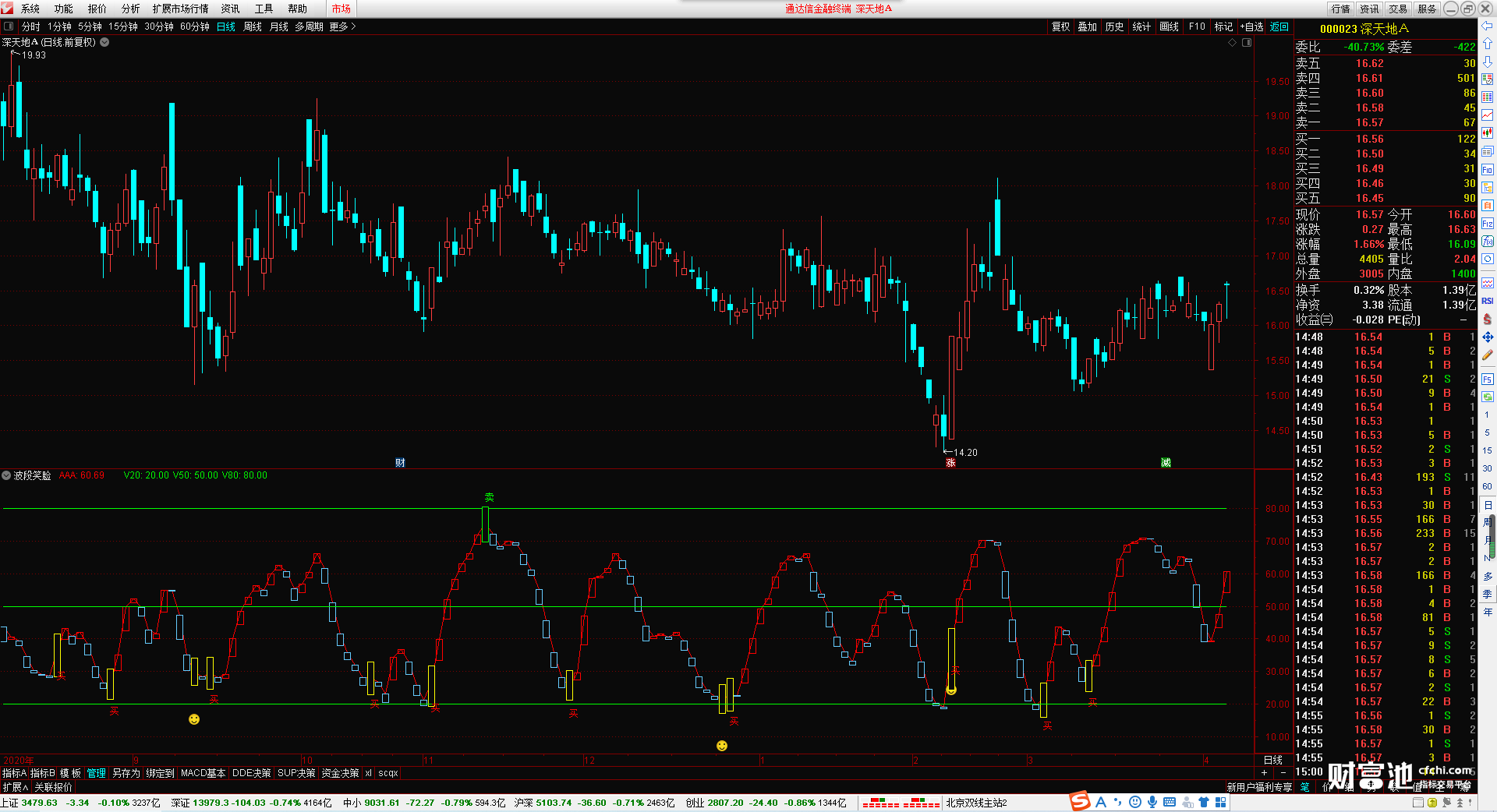The image size is (1497, 812).
Task: Click the 叠加 overlay button
Action: (x=1088, y=26)
